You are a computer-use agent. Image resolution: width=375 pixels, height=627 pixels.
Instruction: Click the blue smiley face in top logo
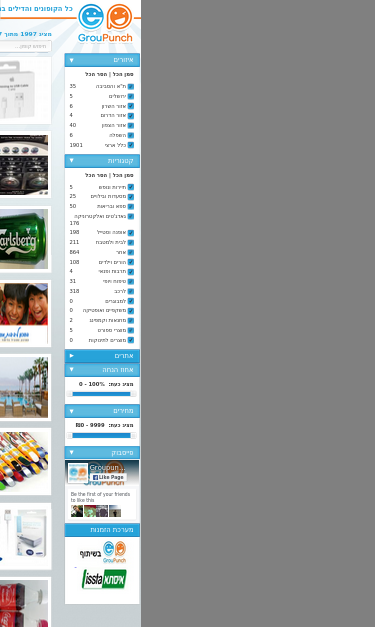(91, 16)
